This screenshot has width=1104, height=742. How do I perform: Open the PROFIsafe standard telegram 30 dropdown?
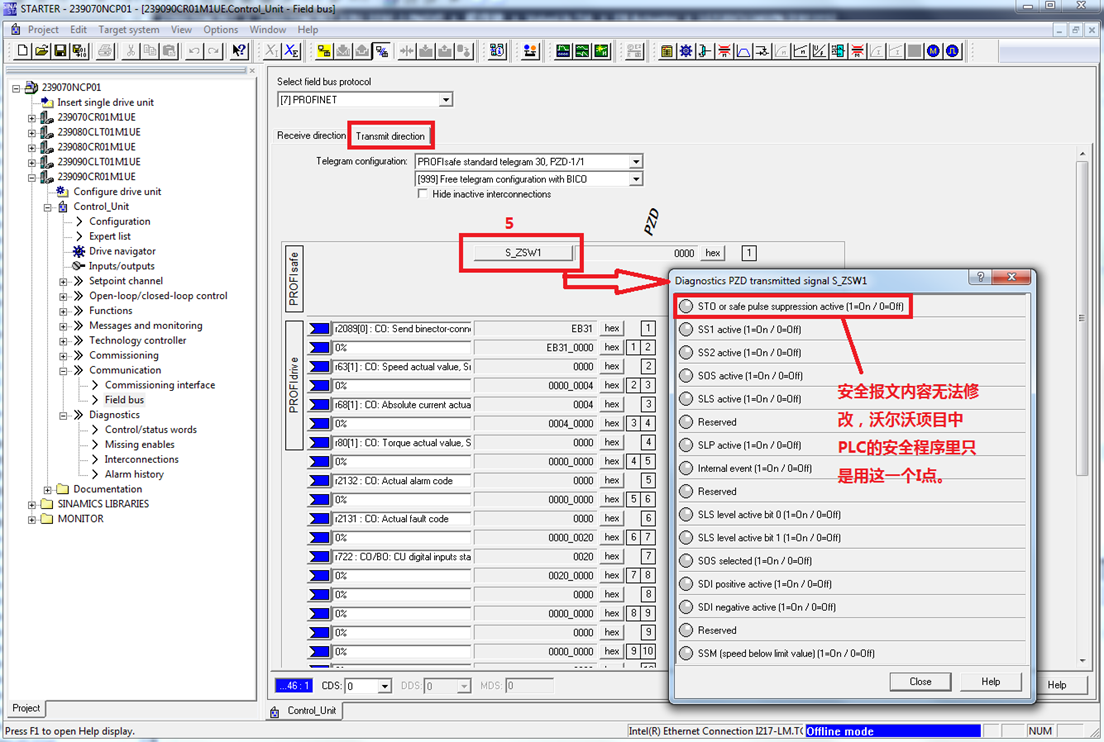point(635,161)
